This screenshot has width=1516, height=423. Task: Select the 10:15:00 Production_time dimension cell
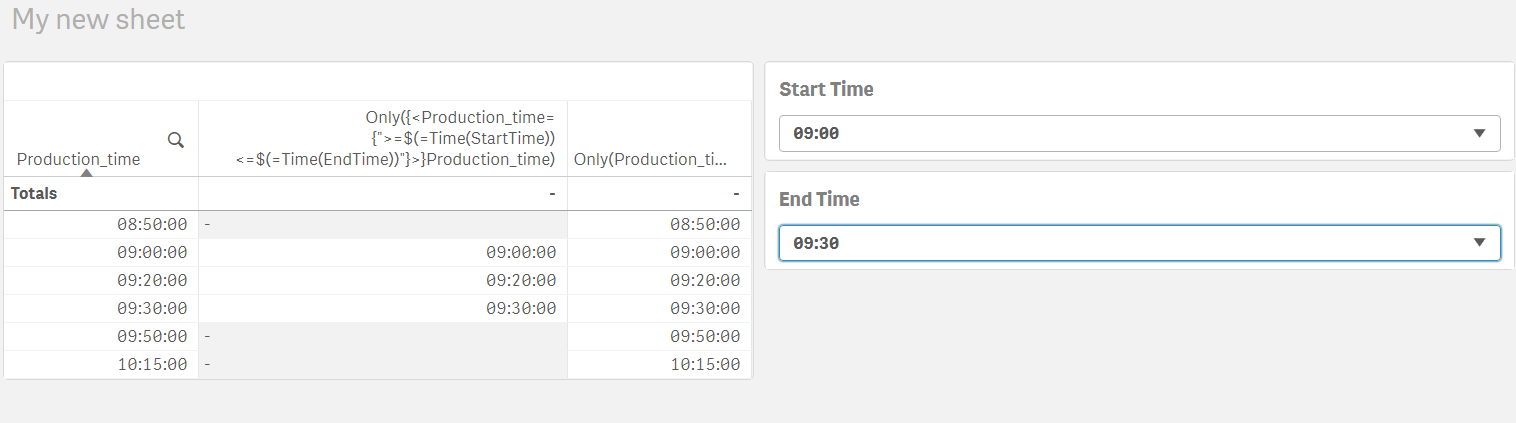152,365
